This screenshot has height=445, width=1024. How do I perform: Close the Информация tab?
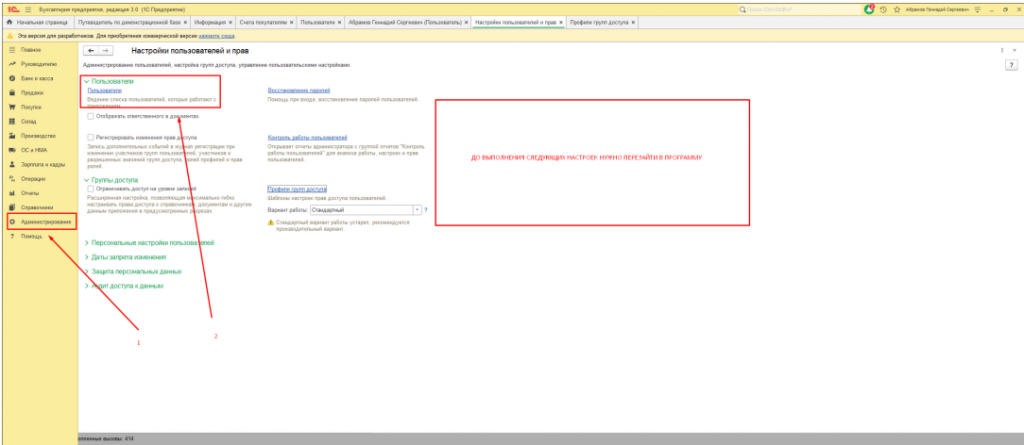point(231,22)
